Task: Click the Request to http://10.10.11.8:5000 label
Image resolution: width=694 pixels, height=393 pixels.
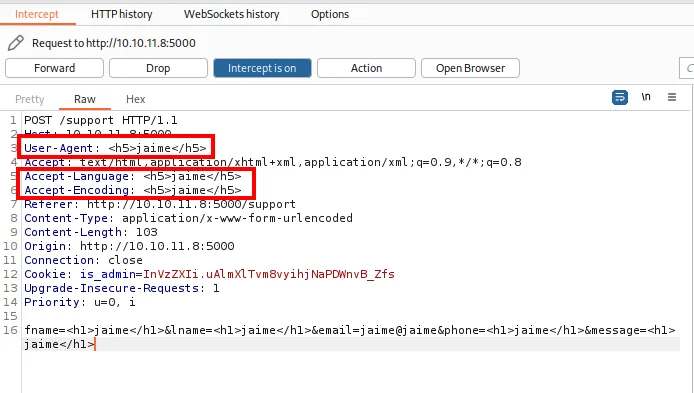Action: click(x=114, y=43)
